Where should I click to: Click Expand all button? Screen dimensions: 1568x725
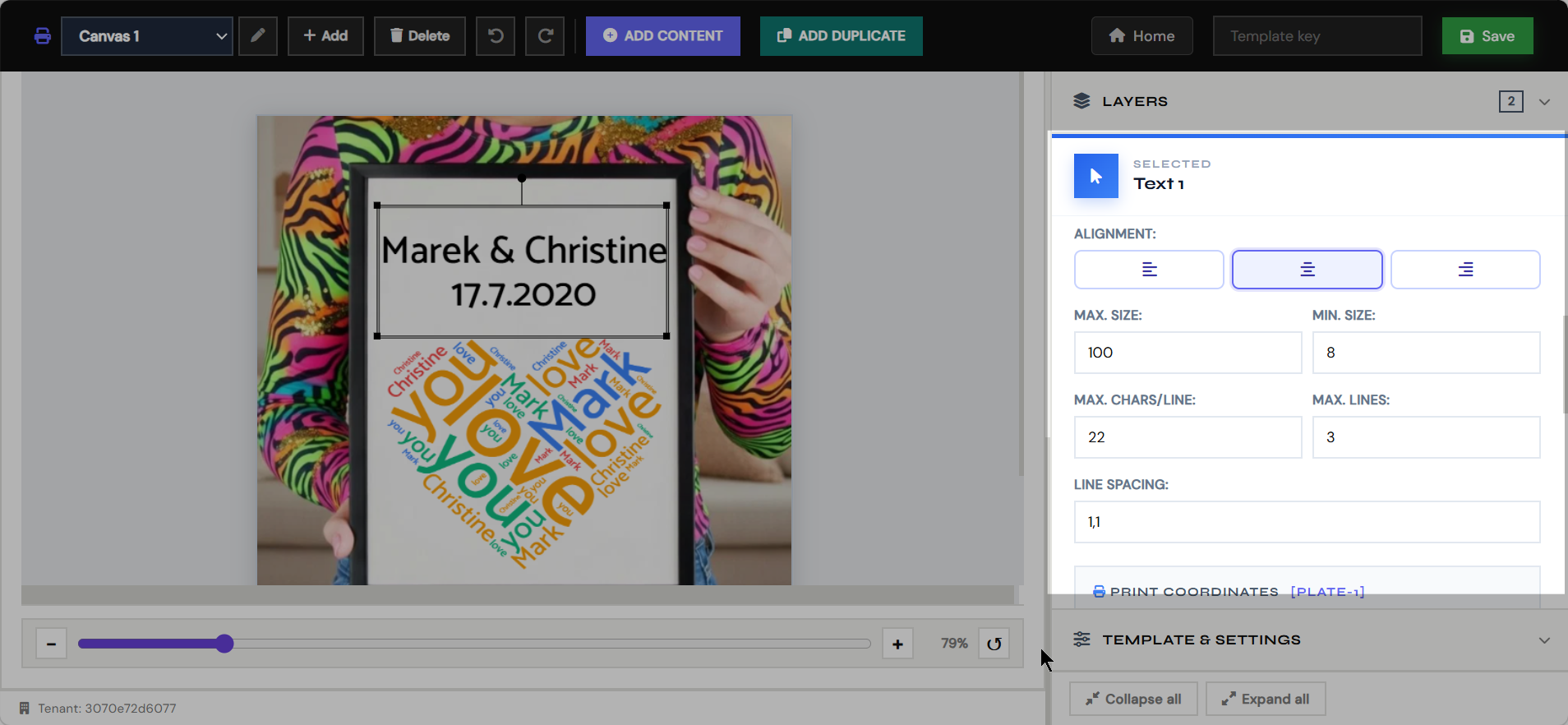(1266, 699)
